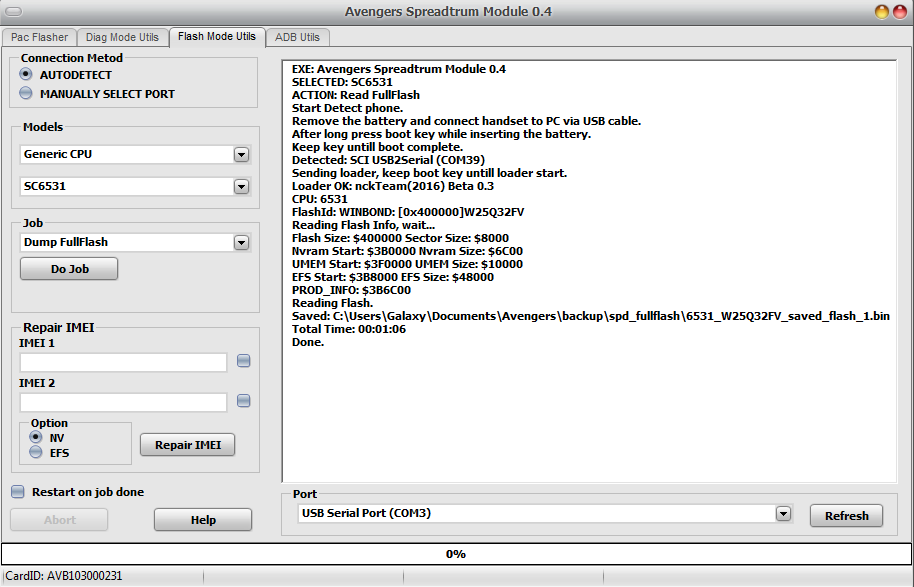
Task: Open the ADB Utils tab
Action: (297, 37)
